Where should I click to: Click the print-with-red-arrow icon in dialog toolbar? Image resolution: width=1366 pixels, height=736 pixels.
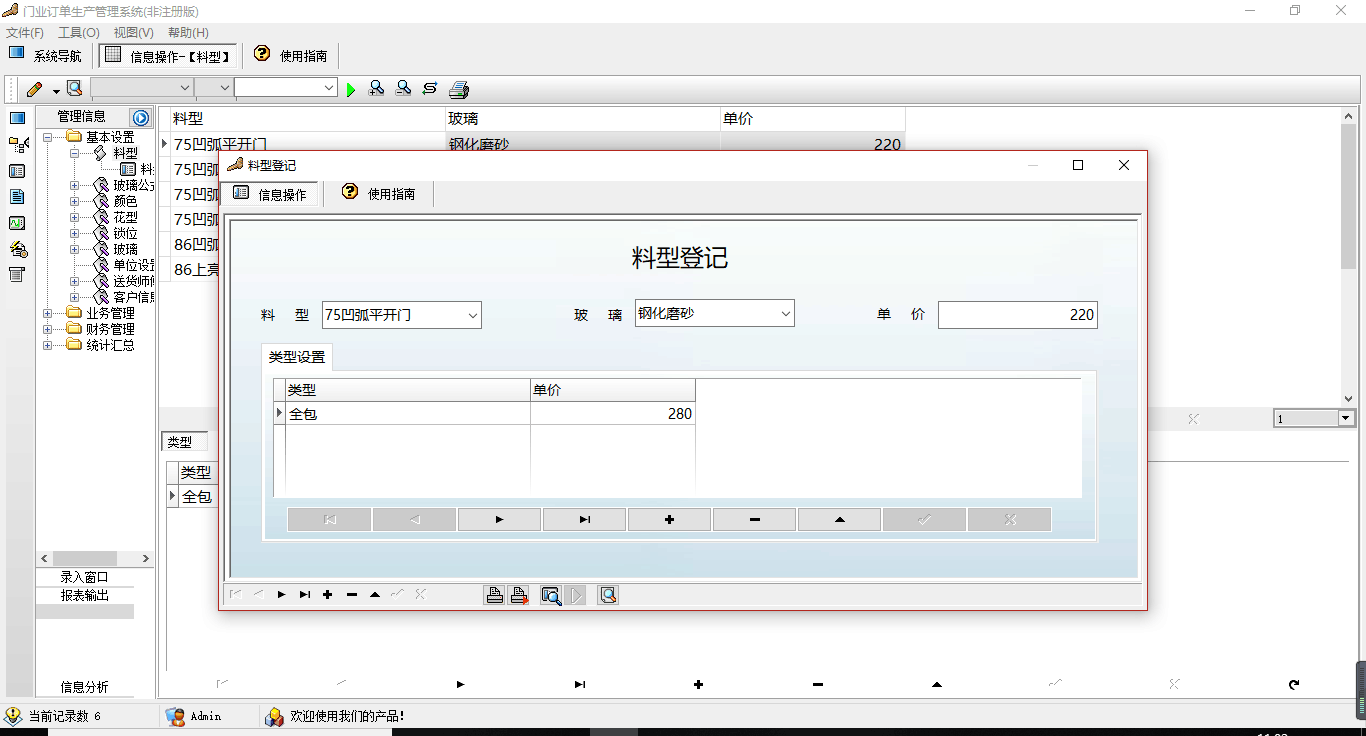click(x=519, y=595)
